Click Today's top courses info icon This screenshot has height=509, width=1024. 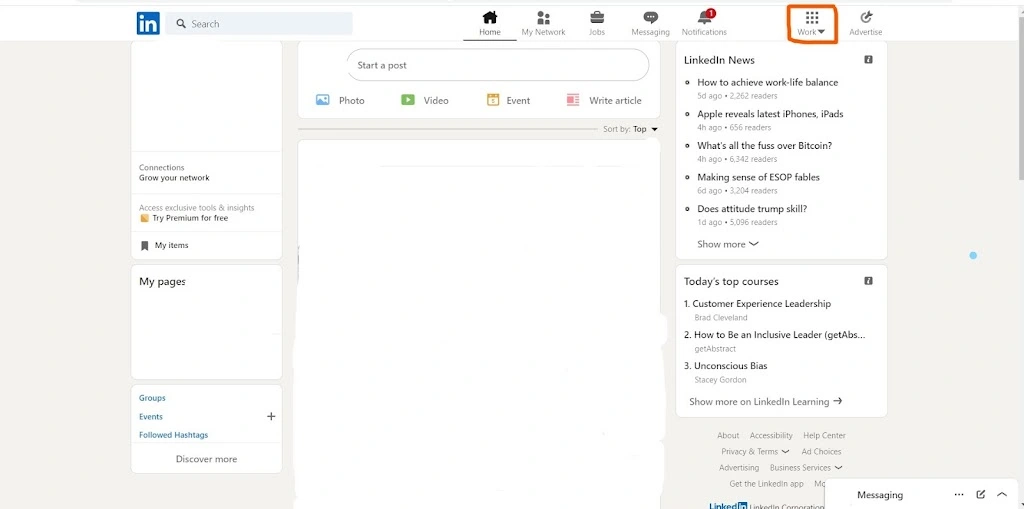[869, 281]
